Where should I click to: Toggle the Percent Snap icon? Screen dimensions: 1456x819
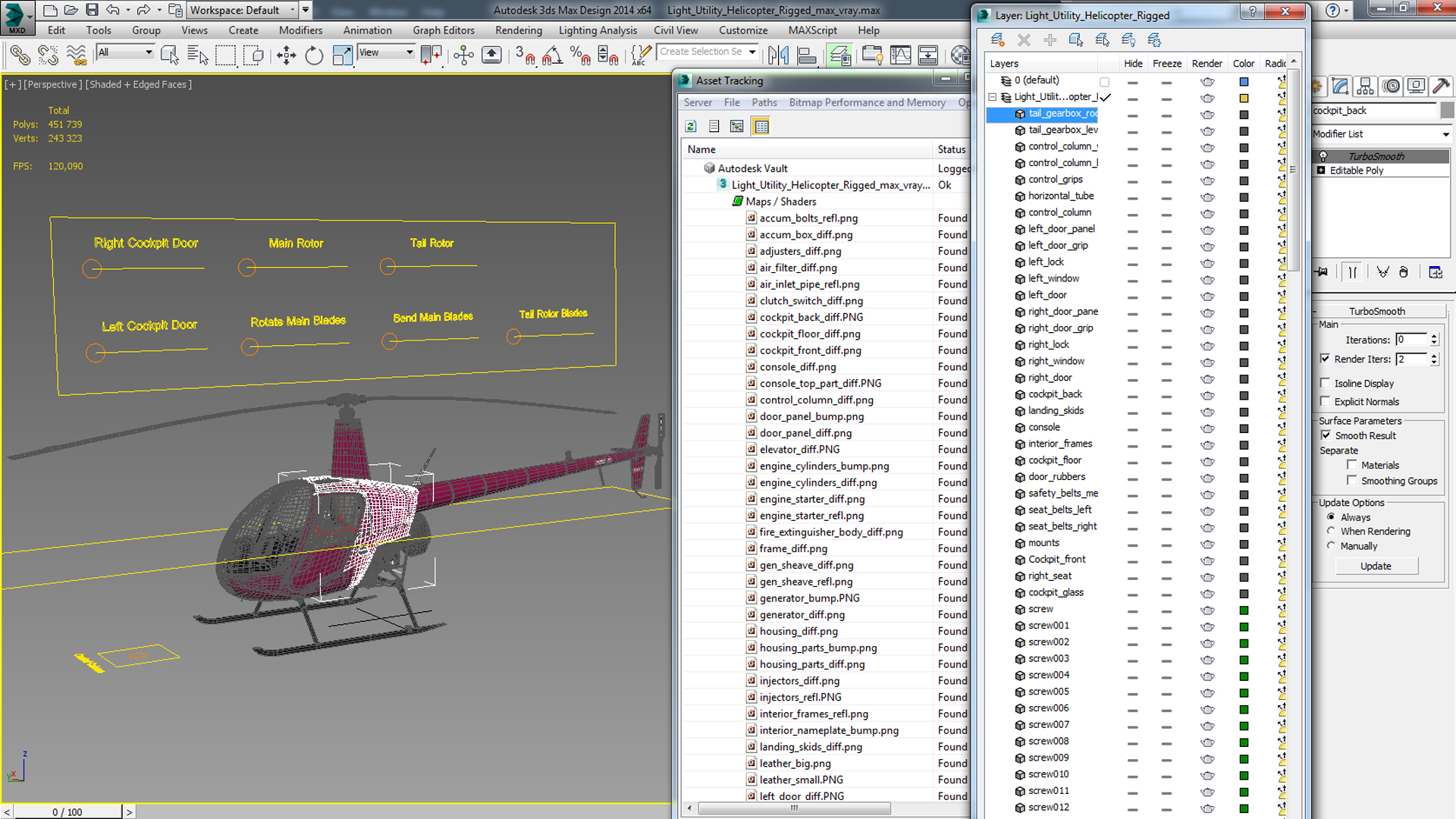click(x=581, y=55)
